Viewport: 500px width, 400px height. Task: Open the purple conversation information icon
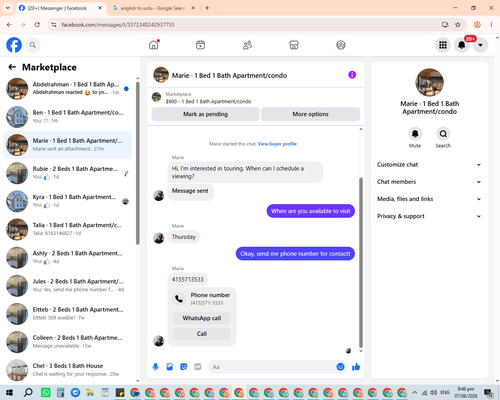352,75
